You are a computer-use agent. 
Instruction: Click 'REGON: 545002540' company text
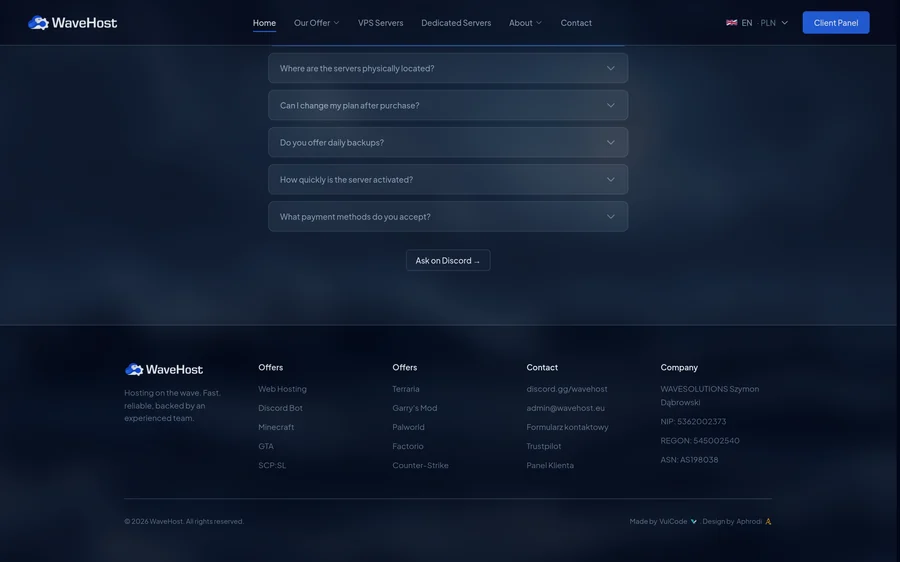tap(700, 441)
